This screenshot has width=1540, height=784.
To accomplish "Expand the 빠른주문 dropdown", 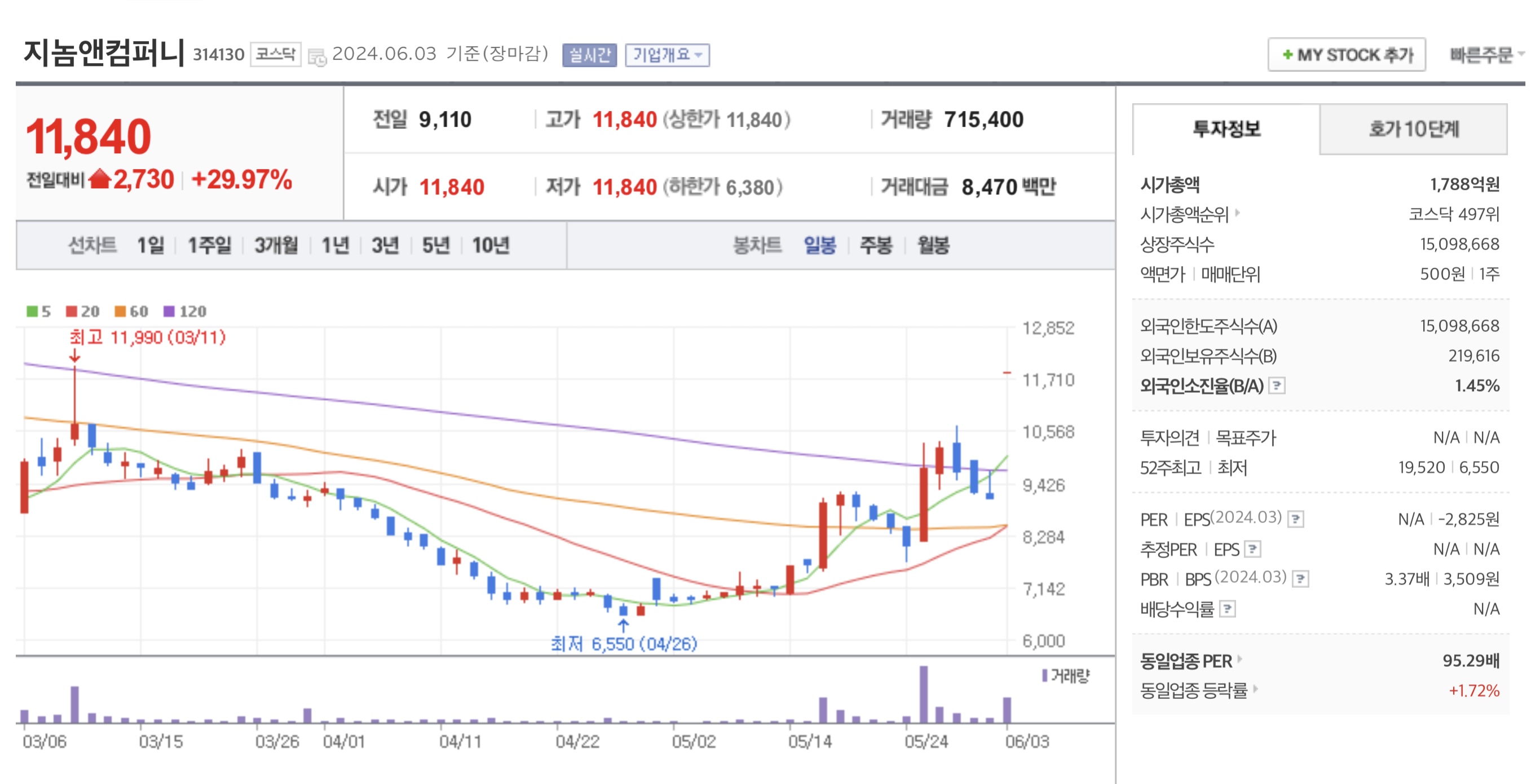I will (1486, 55).
